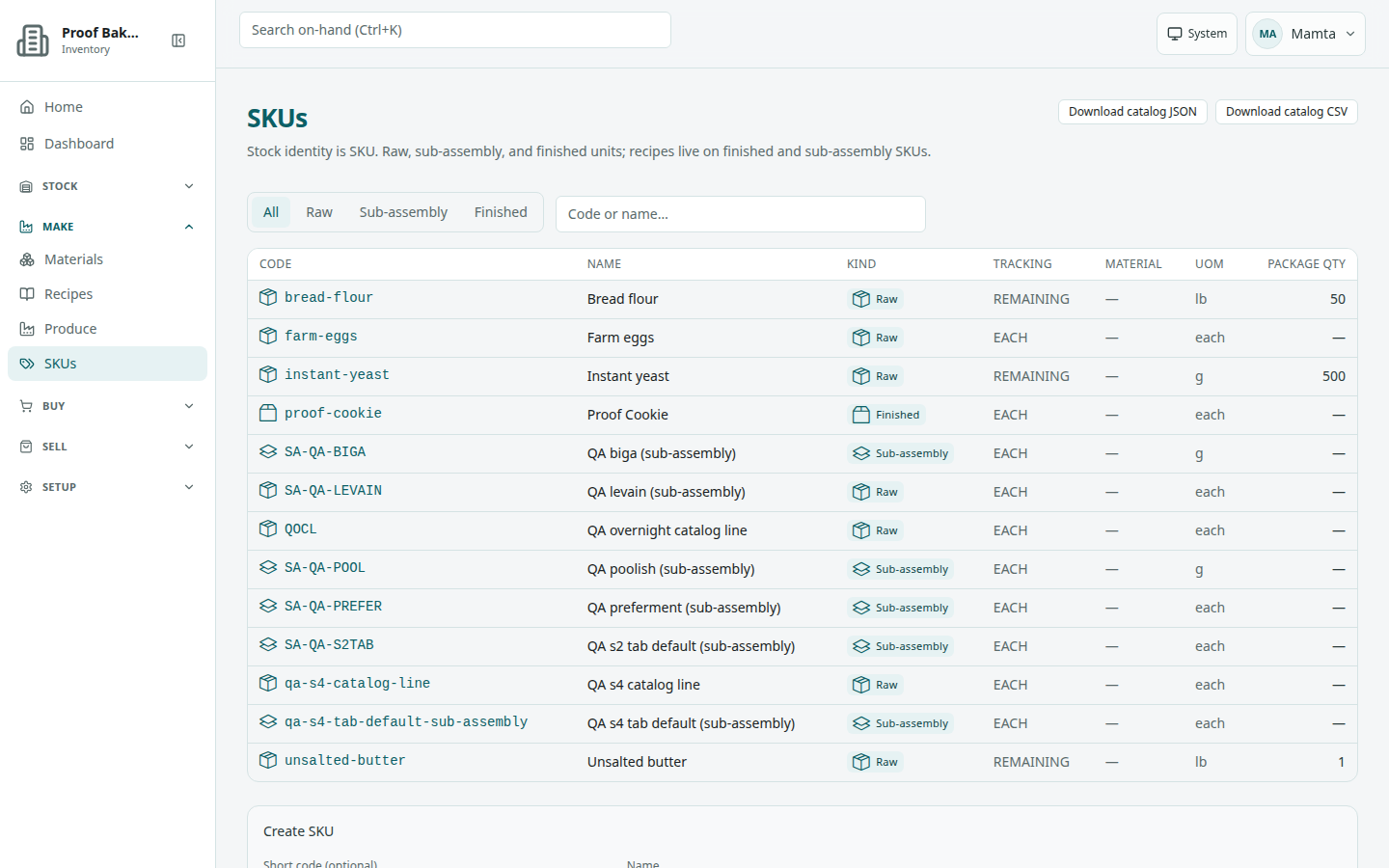
Task: Click the 'QA poolish (sub-assembly)' name cell
Action: click(670, 569)
